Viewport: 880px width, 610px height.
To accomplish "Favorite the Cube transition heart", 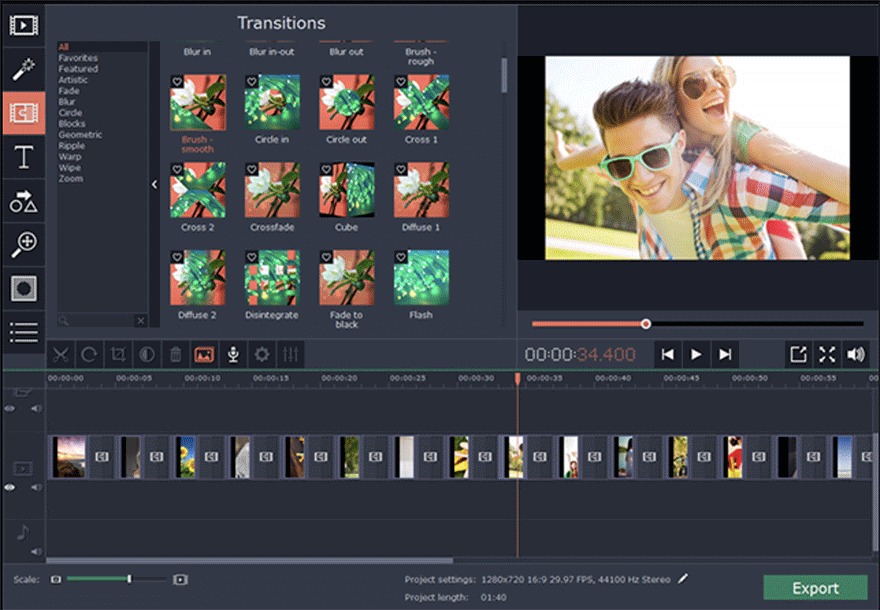I will point(326,169).
